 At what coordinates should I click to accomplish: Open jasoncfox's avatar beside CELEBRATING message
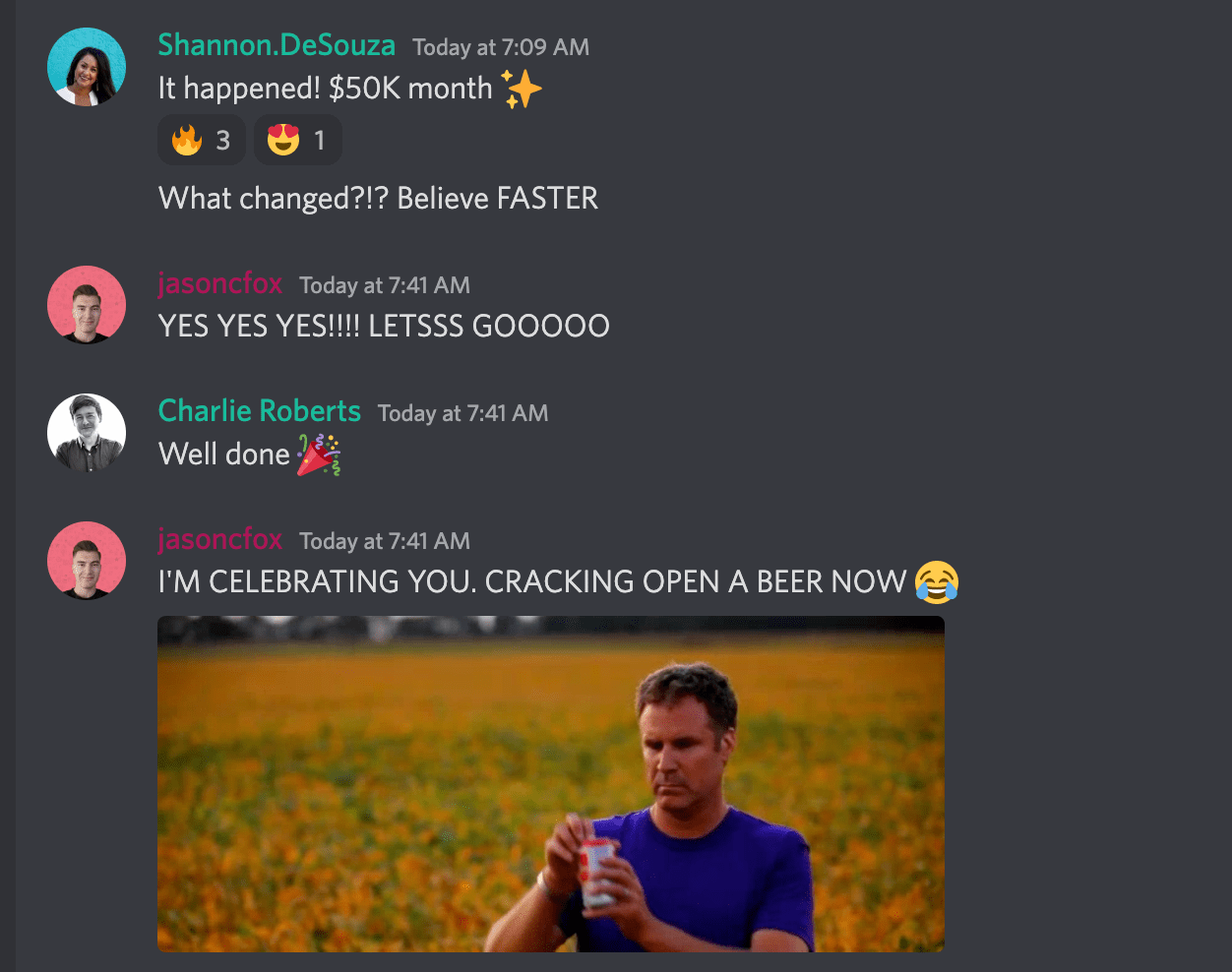click(x=87, y=561)
